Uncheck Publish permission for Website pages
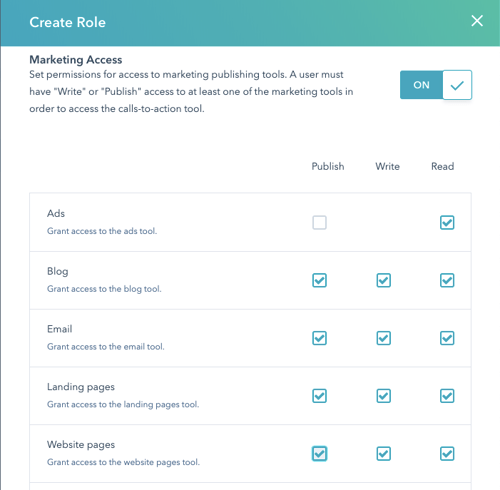 click(319, 454)
